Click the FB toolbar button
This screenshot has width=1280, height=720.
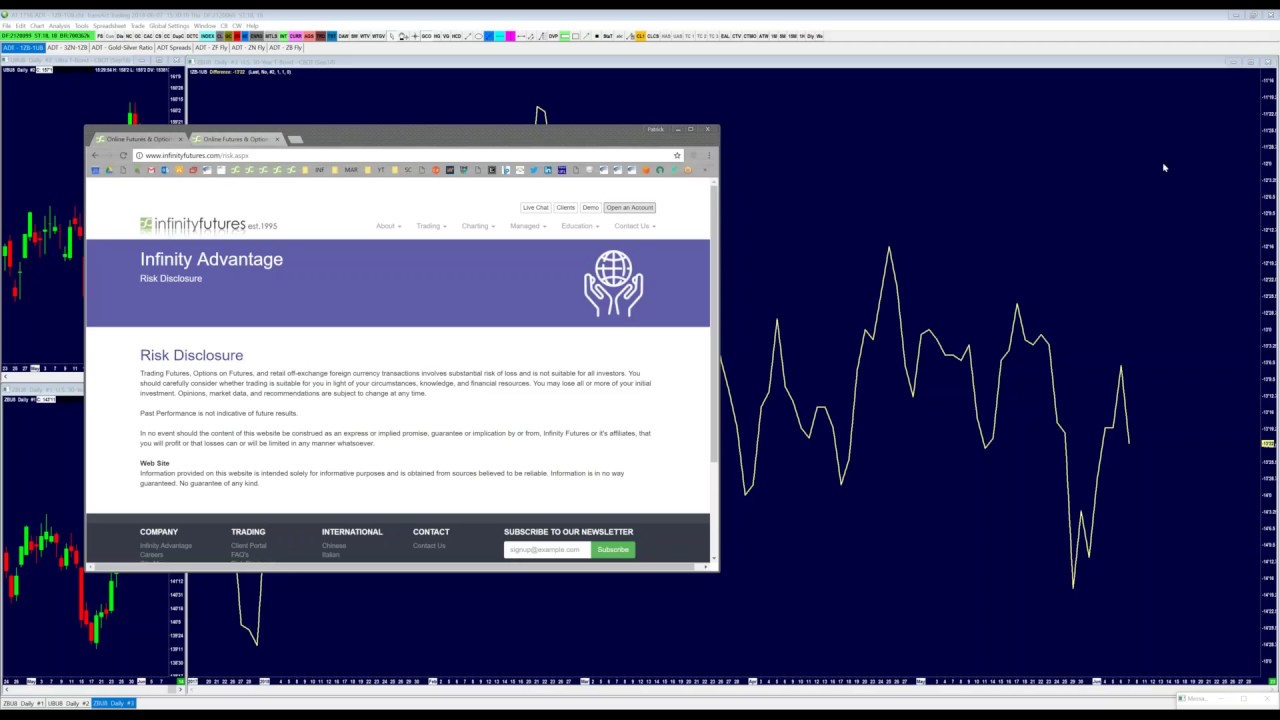pyautogui.click(x=100, y=36)
